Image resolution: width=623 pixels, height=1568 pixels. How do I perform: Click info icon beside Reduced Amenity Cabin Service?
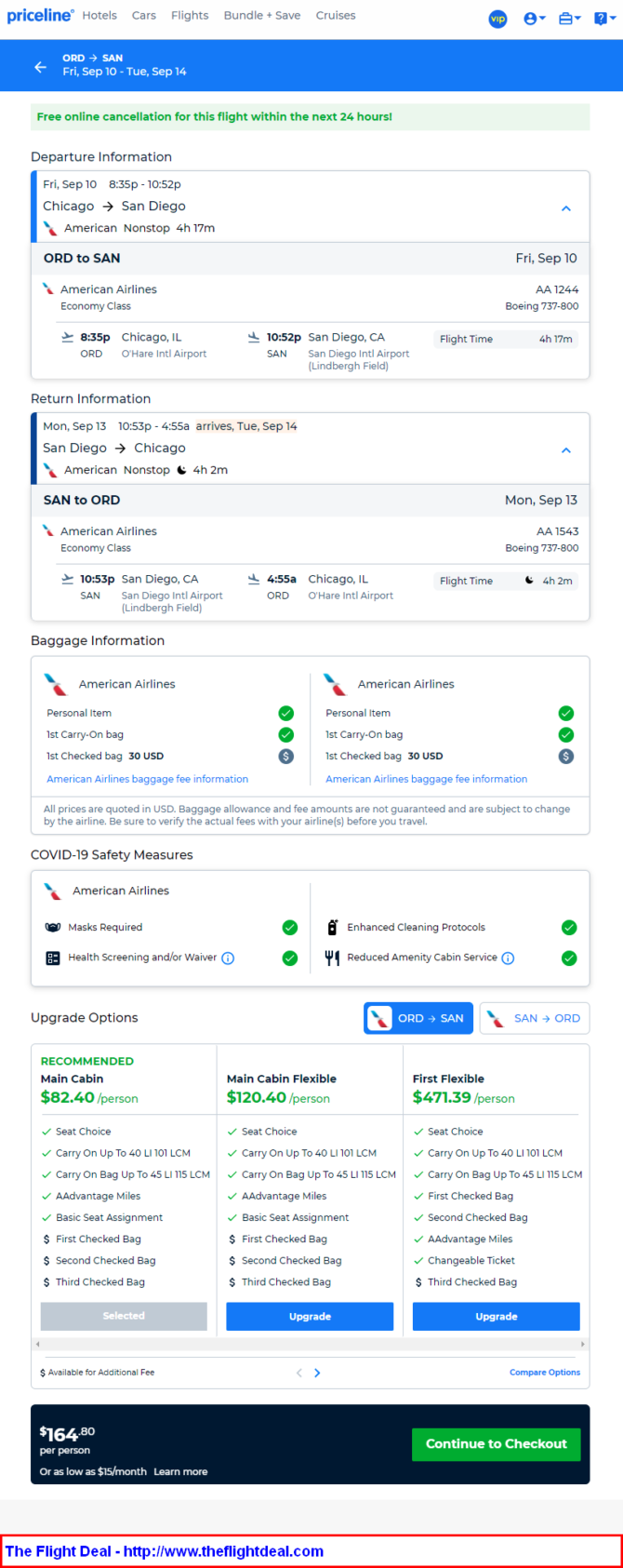coord(508,958)
